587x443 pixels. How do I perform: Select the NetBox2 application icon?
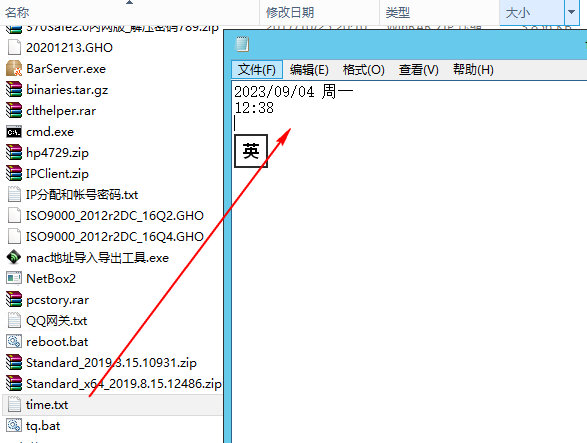14,278
